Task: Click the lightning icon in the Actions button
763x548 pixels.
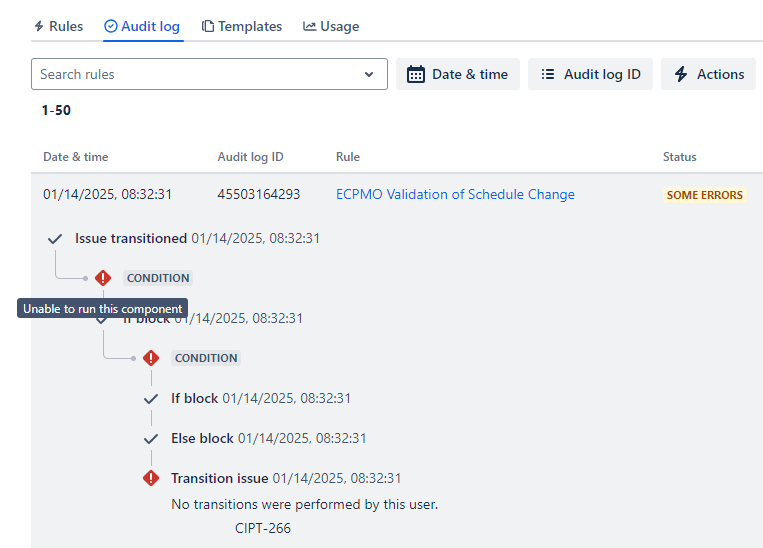Action: pos(681,74)
